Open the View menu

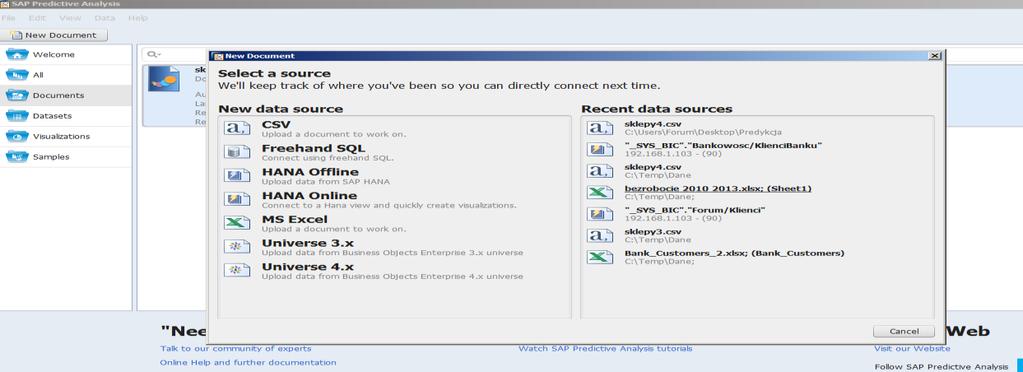(x=70, y=18)
